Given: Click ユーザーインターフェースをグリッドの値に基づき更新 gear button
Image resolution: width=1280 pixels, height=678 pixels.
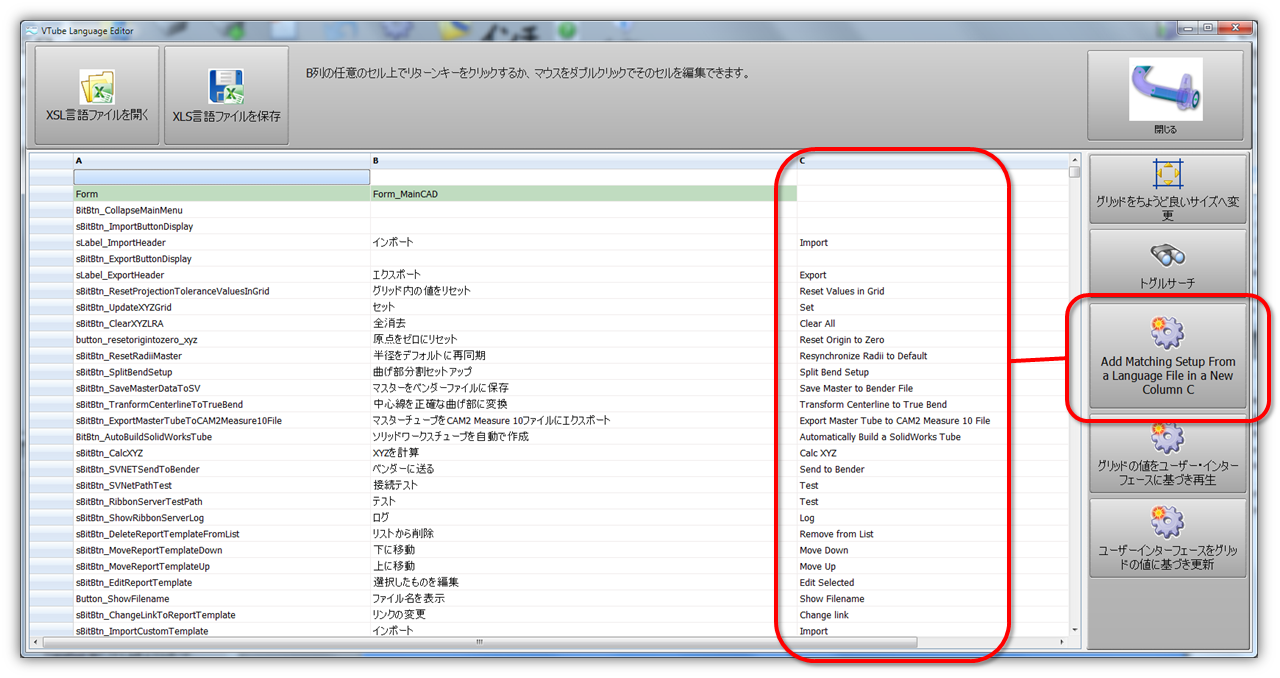Looking at the screenshot, I should point(1167,521).
